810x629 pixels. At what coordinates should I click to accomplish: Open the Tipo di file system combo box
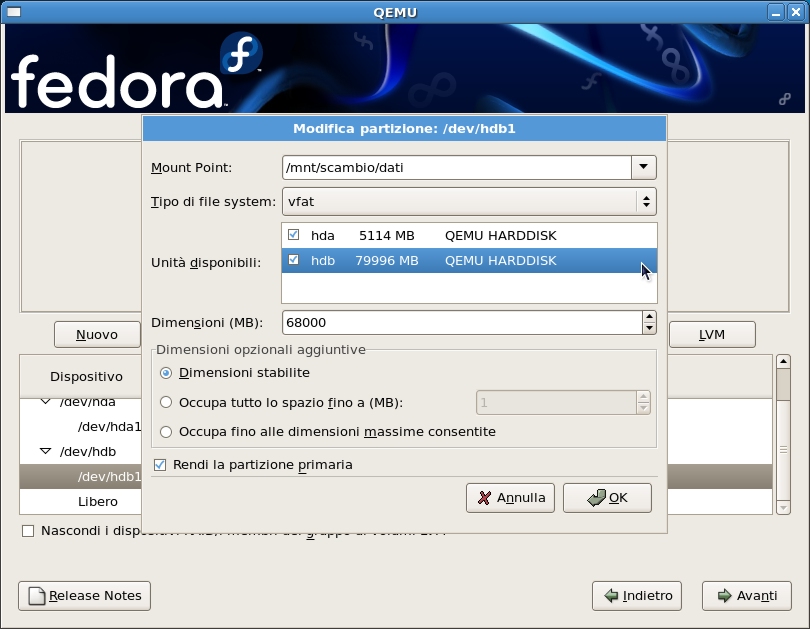(x=469, y=201)
